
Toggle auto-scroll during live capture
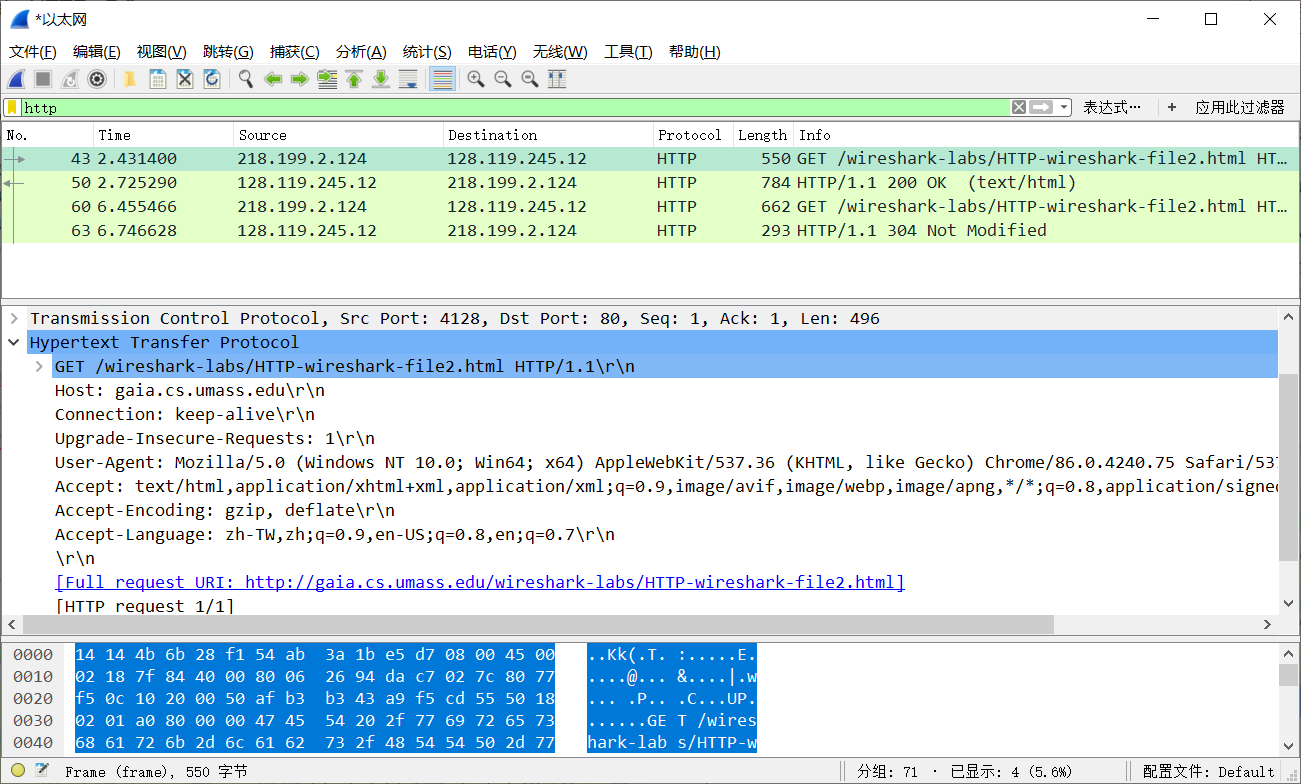407,79
